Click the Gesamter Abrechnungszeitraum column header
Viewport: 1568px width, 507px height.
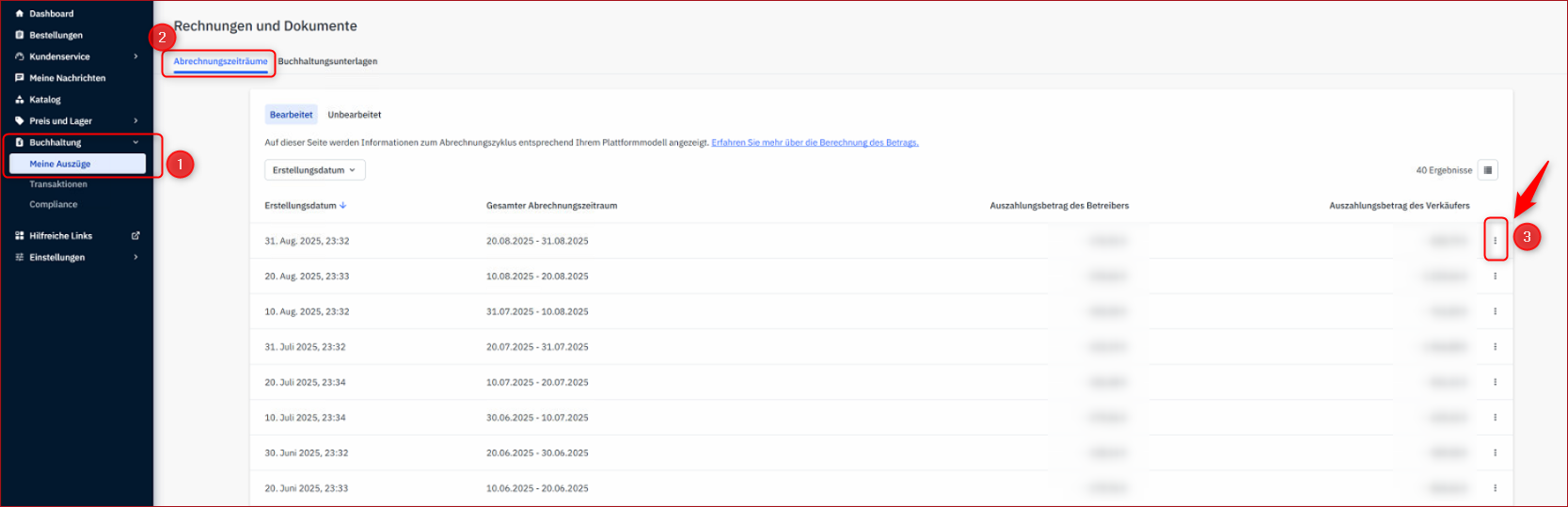552,206
